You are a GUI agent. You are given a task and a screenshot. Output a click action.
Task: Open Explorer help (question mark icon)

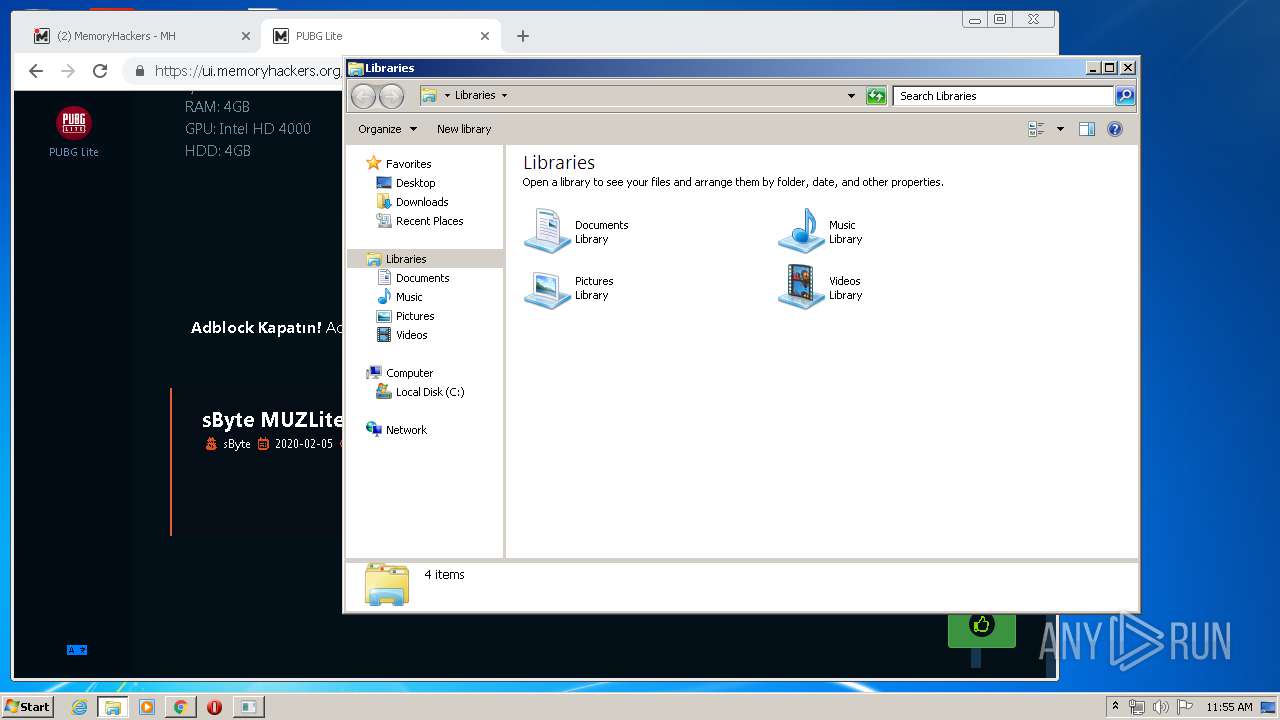tap(1115, 129)
